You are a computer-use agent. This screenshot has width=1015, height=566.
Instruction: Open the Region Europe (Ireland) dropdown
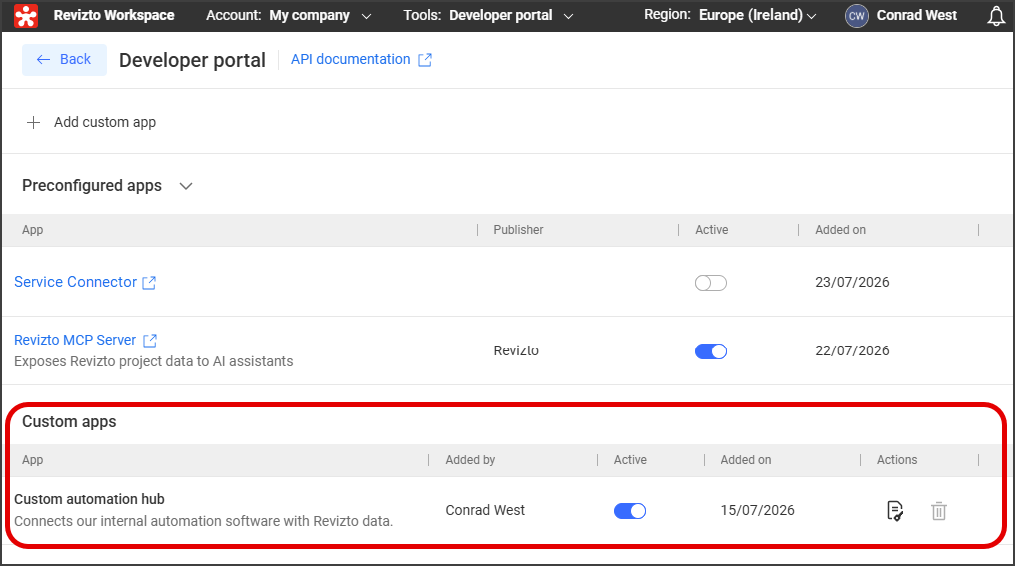pos(730,16)
